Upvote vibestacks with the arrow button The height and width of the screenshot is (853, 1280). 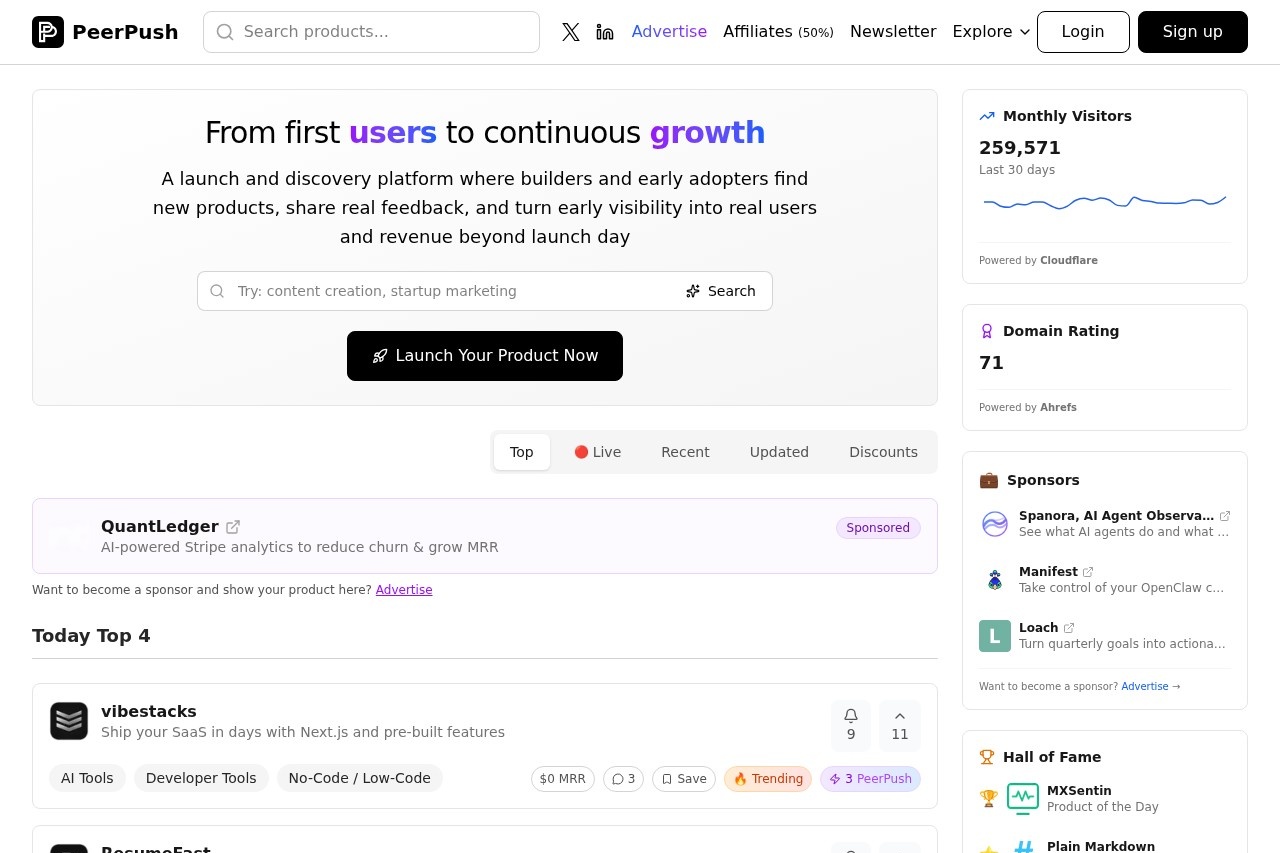900,725
